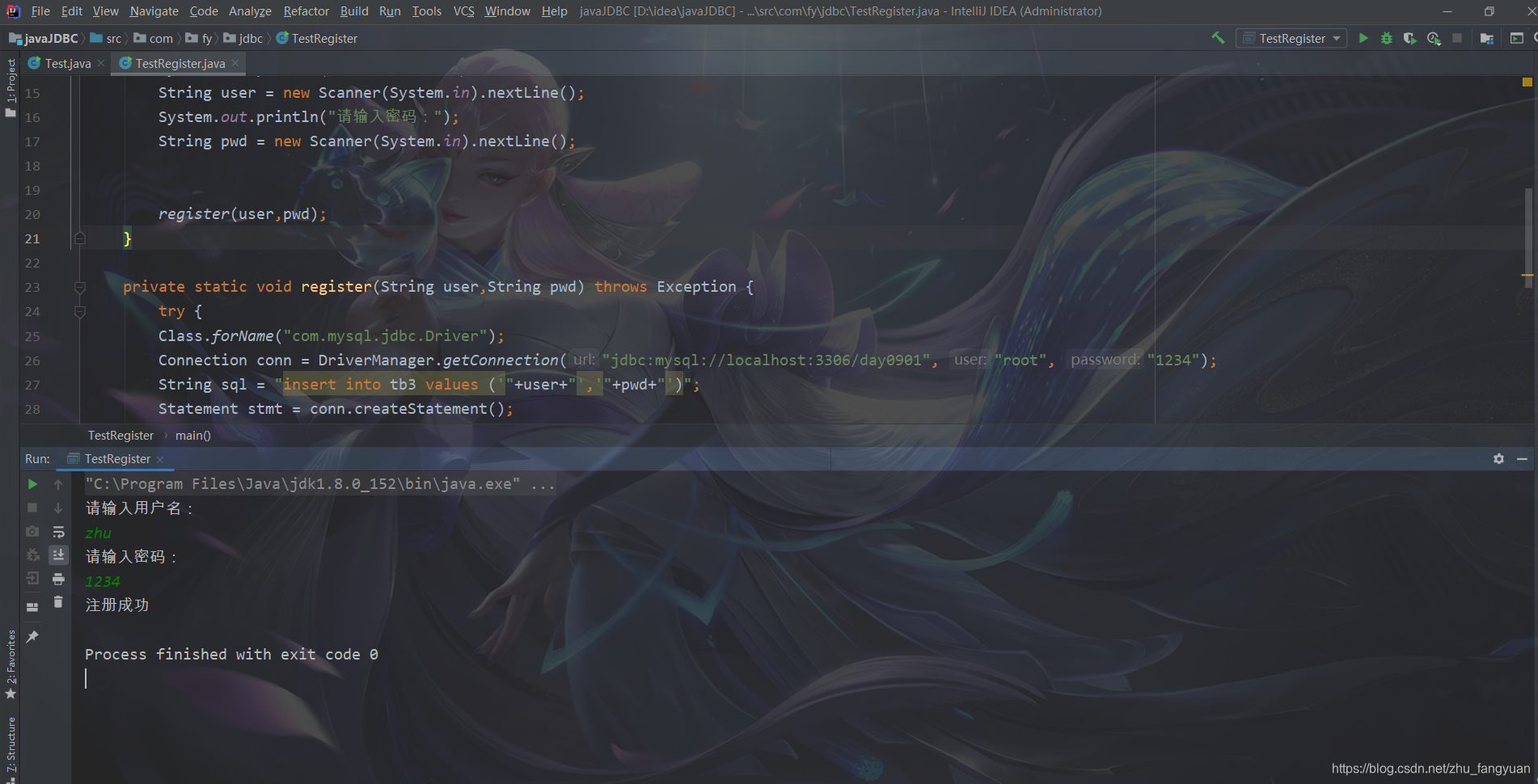This screenshot has width=1538, height=784.
Task: Click the jdbc package breadcrumb
Action: (243, 38)
